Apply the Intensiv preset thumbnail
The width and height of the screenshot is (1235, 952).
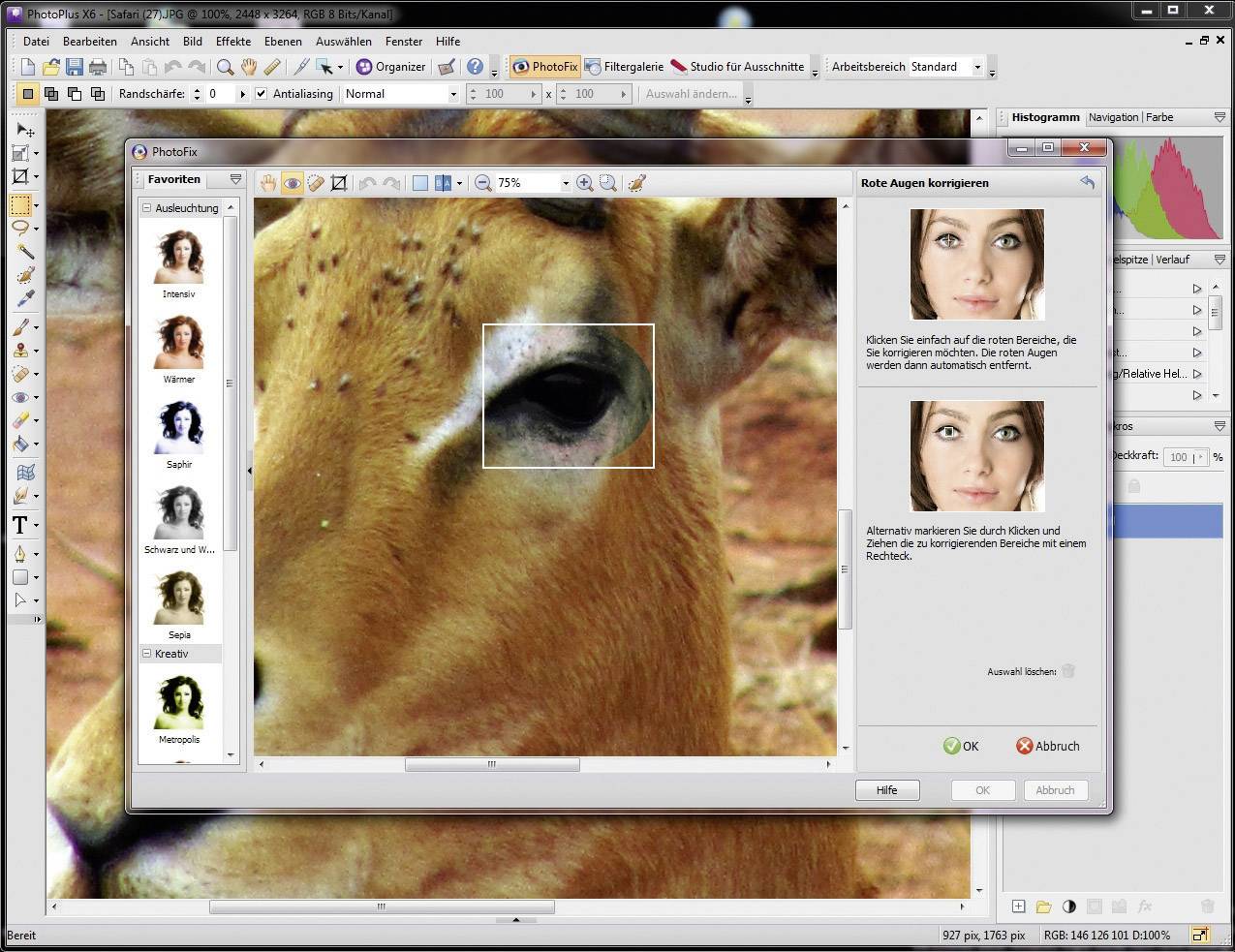pos(179,257)
